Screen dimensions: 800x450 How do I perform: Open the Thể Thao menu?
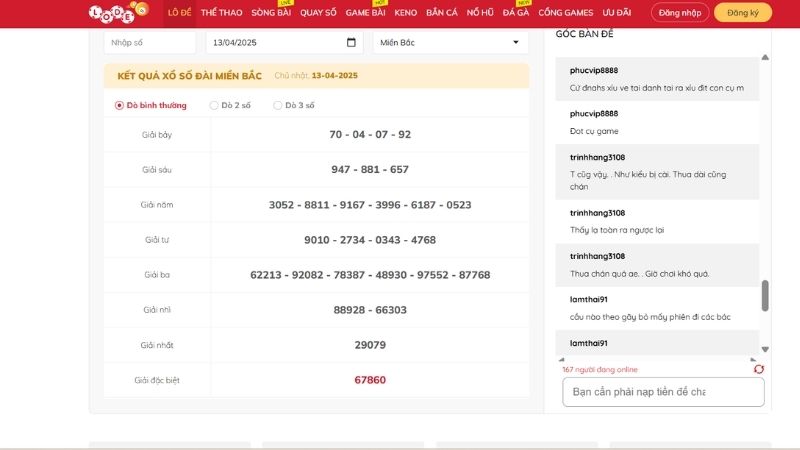pyautogui.click(x=221, y=13)
